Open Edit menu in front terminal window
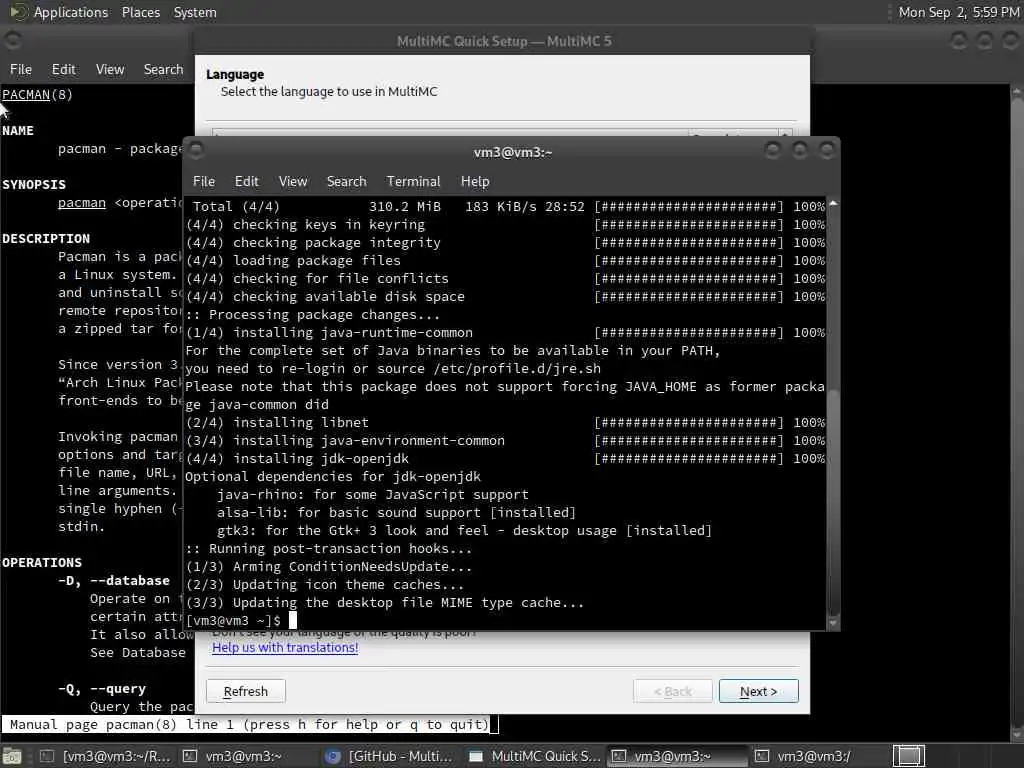The width and height of the screenshot is (1024, 768). 246,182
